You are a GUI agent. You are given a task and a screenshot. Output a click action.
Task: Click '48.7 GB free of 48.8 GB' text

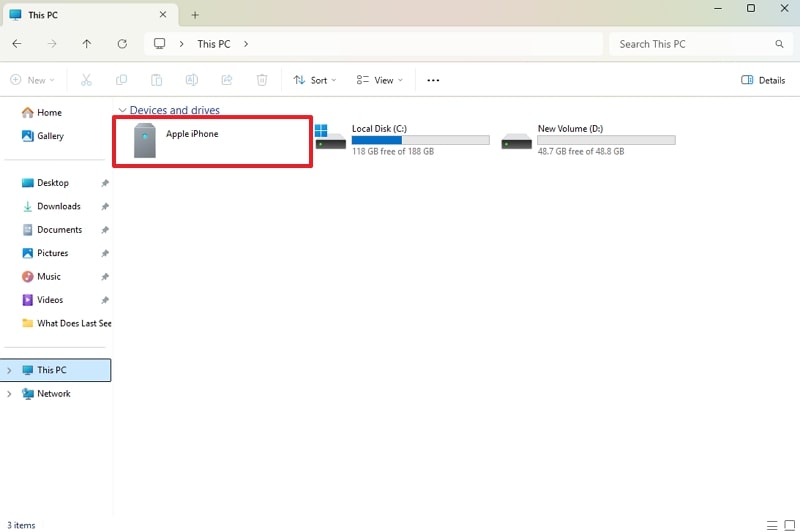581,151
